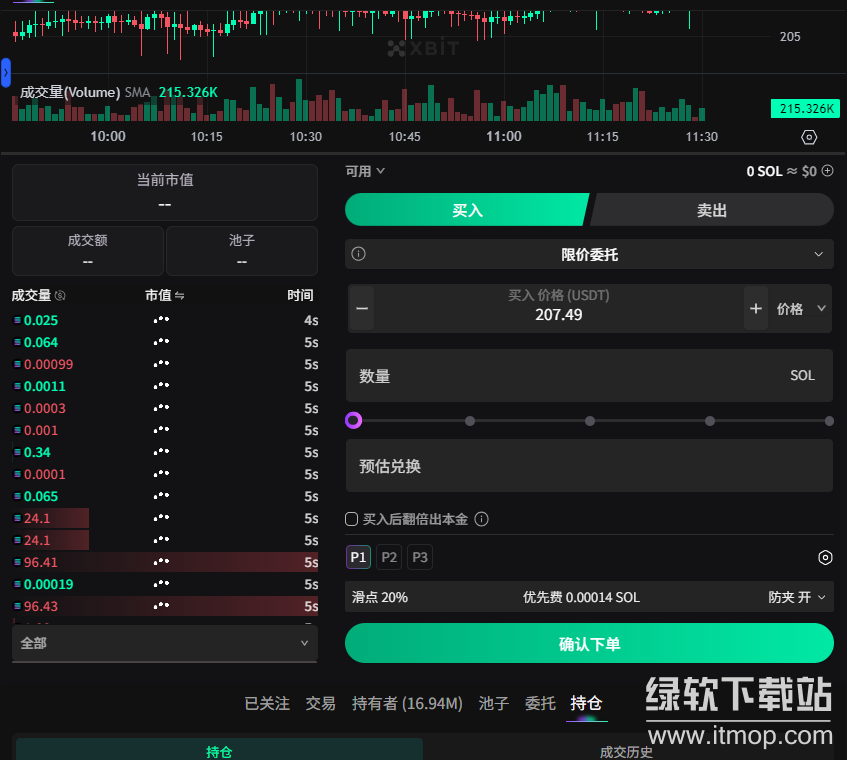
Task: Open the info icon beside 限价委托
Action: click(x=359, y=254)
